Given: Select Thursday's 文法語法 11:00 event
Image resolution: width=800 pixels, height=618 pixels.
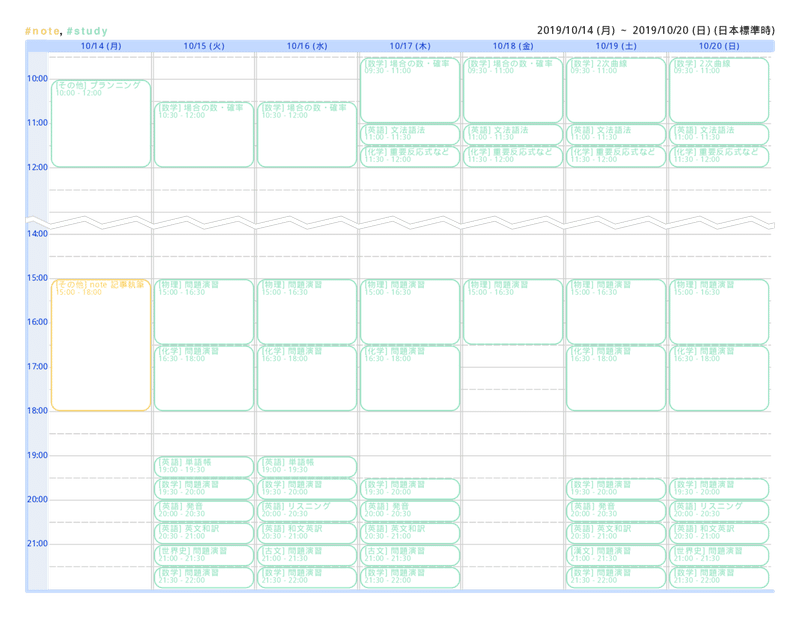Looking at the screenshot, I should 410,134.
